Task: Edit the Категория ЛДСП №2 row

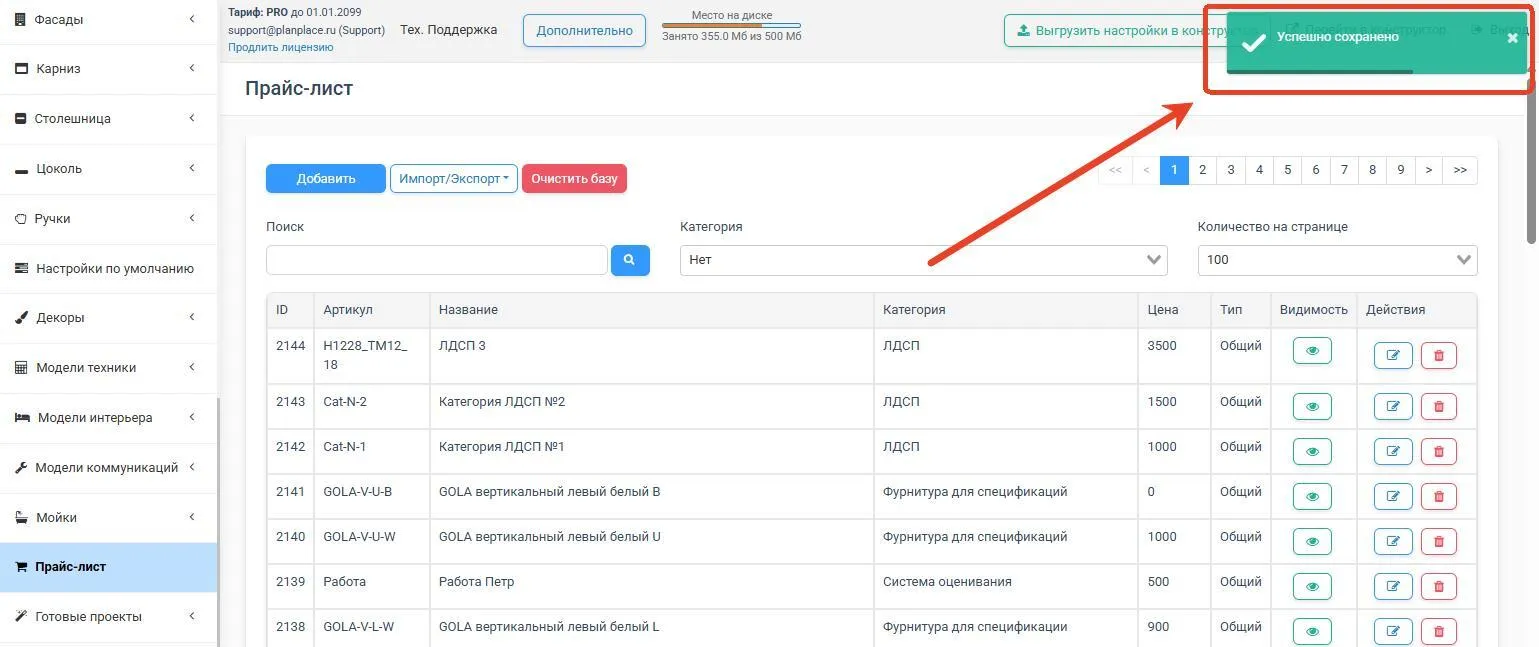Action: (x=1393, y=406)
